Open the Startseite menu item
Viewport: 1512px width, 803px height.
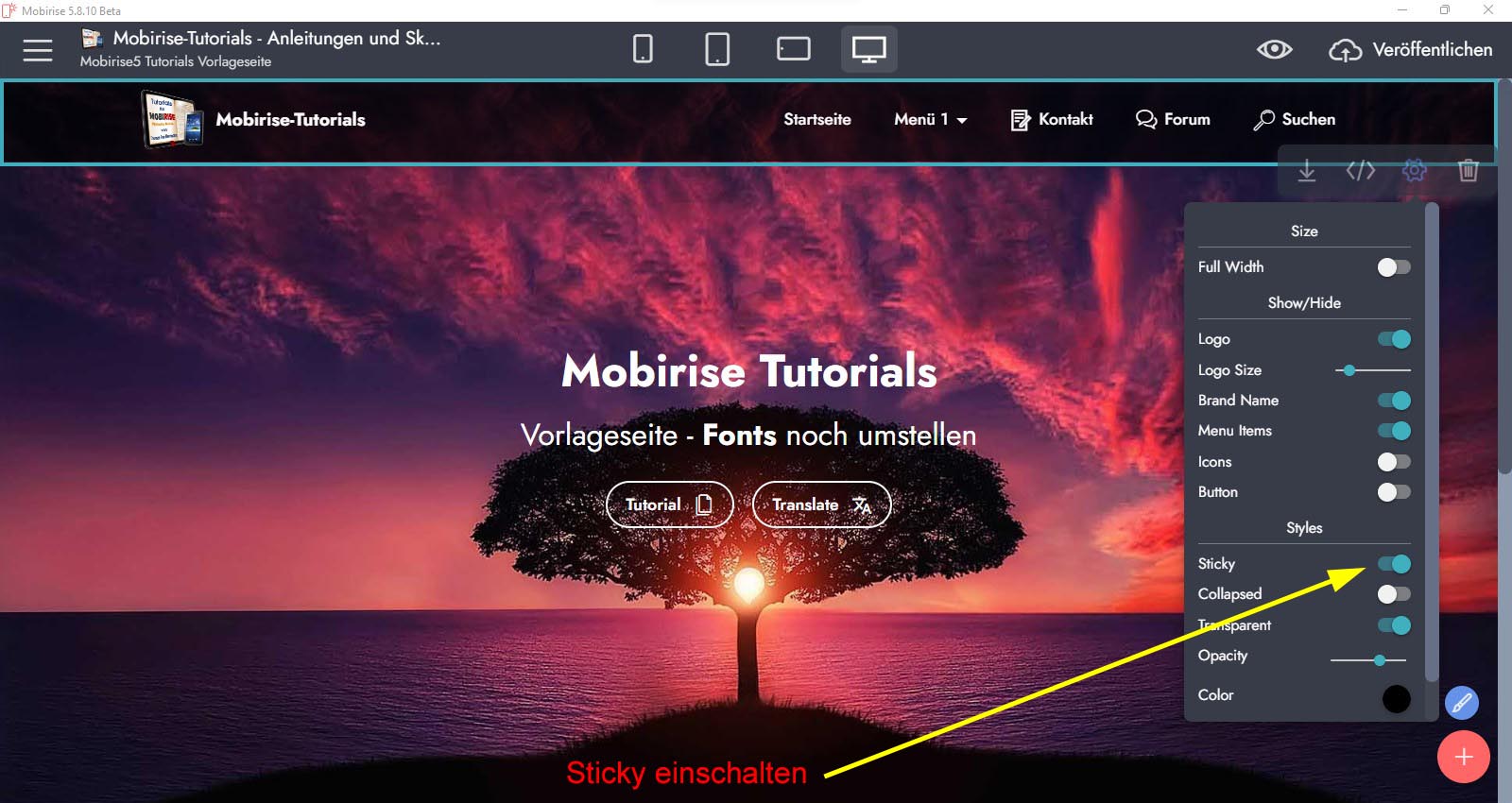click(817, 119)
